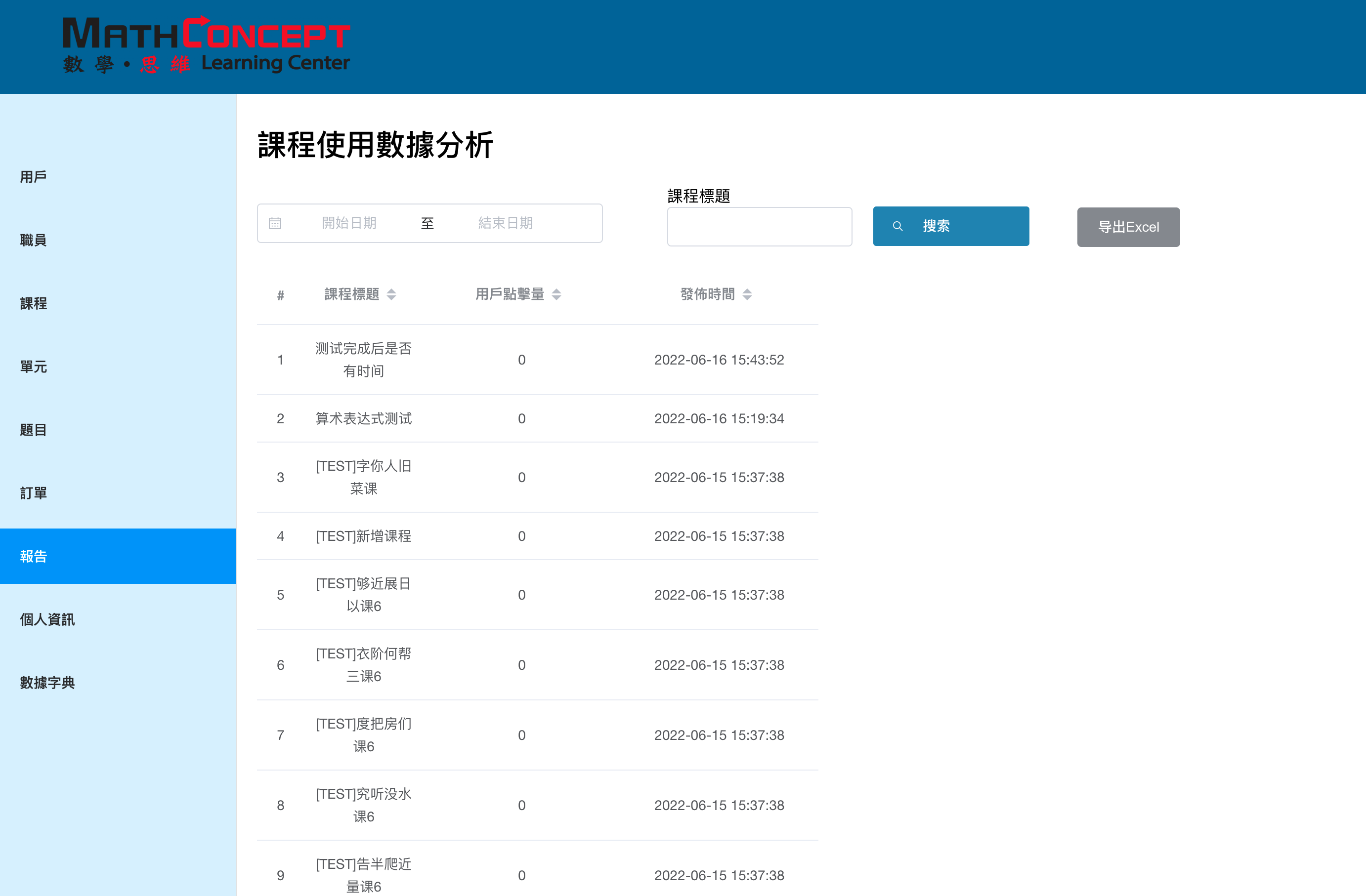1366x896 pixels.
Task: Click the MathConcept Learning Center logo
Action: (206, 45)
